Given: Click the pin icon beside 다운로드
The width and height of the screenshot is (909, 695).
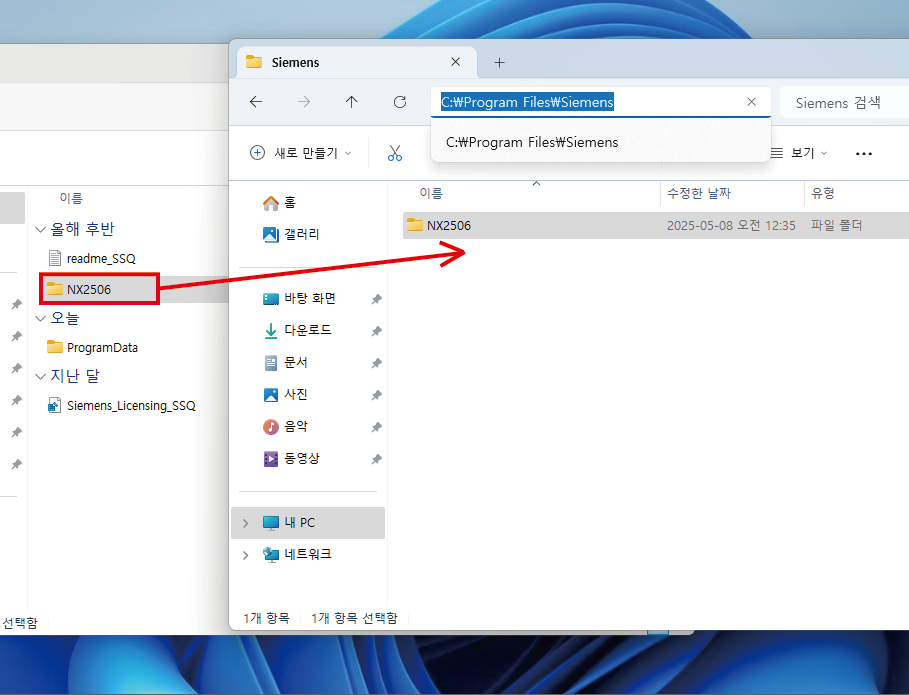Looking at the screenshot, I should (376, 331).
